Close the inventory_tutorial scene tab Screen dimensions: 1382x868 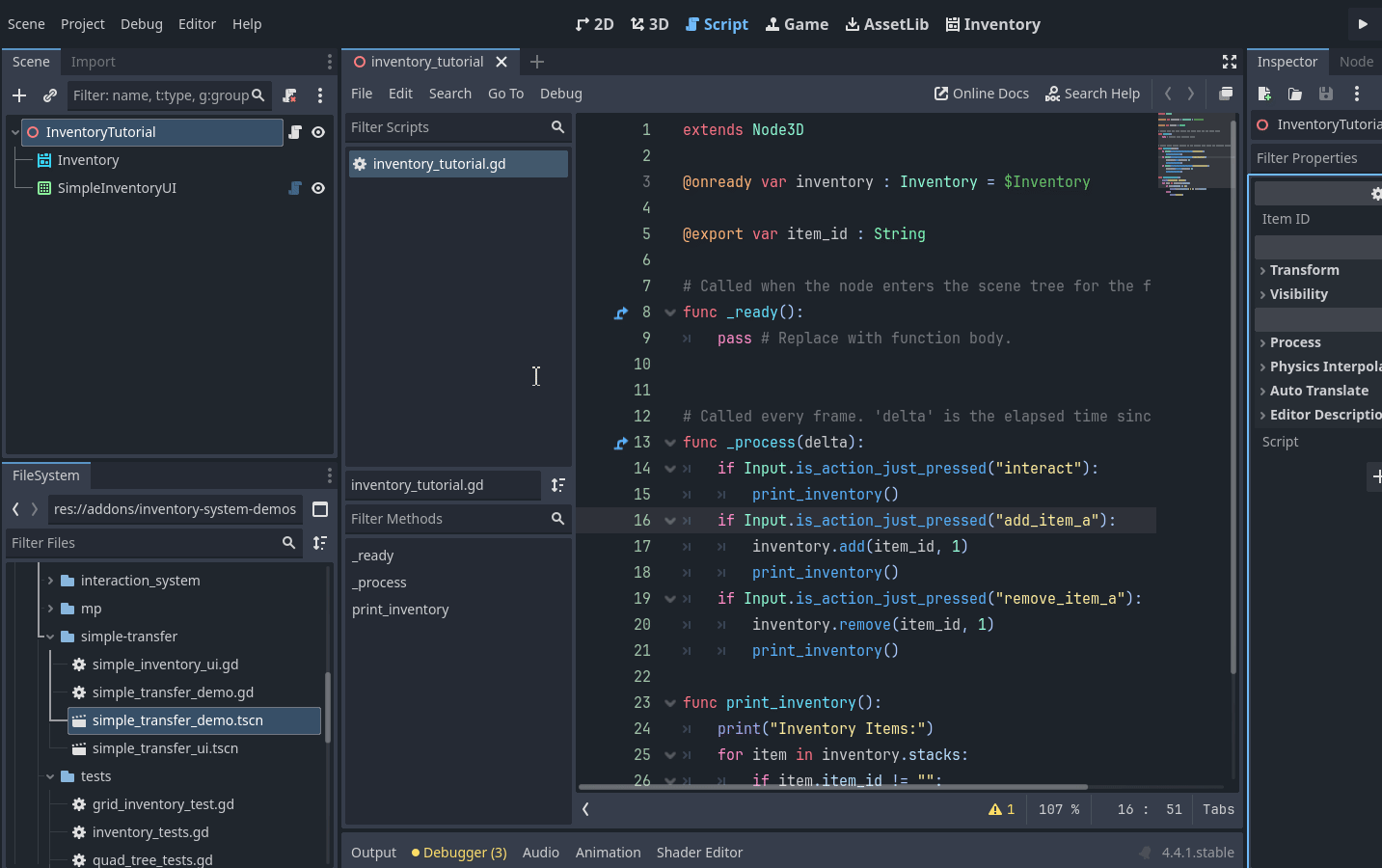point(501,62)
